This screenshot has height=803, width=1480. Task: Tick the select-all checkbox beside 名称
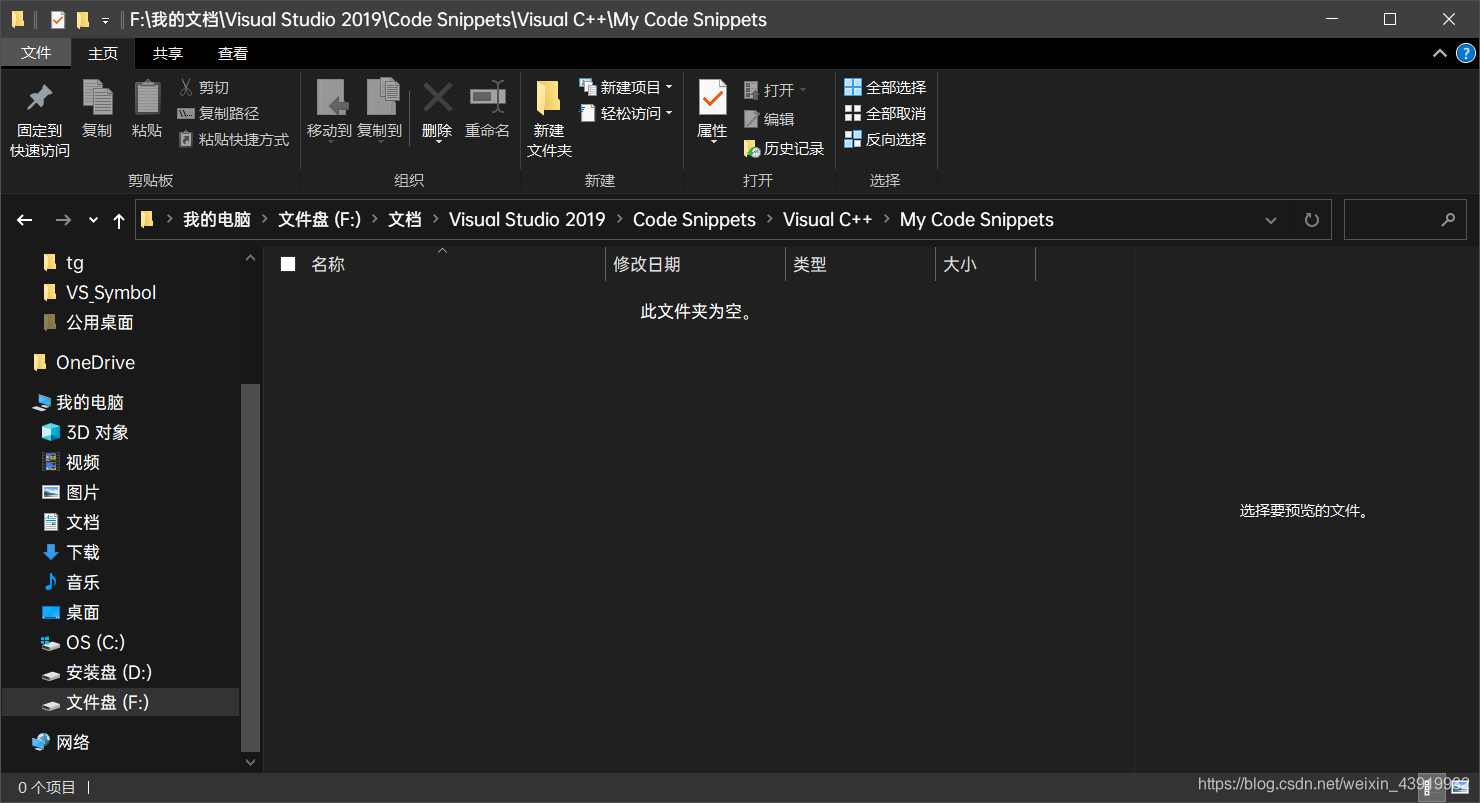point(288,264)
